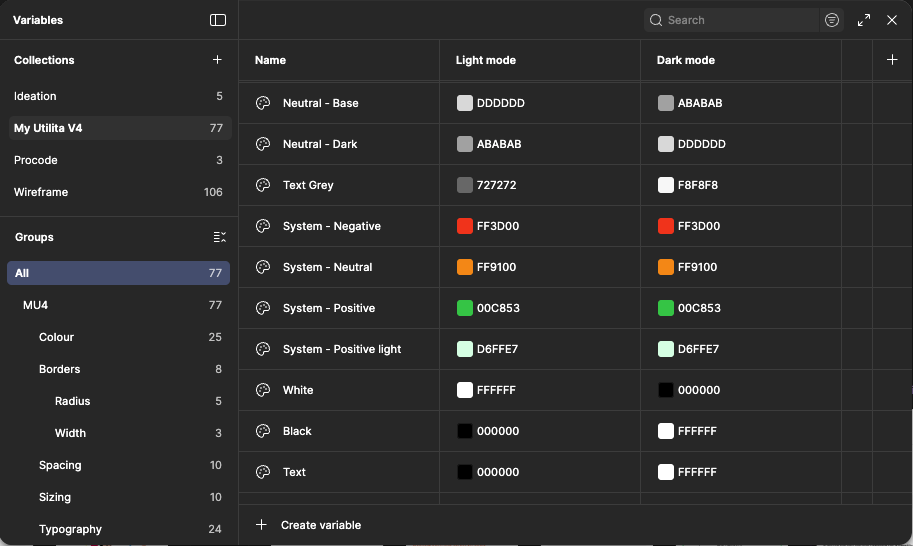This screenshot has width=913, height=546.
Task: Click the palette icon for System - Negative
Action: click(x=263, y=226)
